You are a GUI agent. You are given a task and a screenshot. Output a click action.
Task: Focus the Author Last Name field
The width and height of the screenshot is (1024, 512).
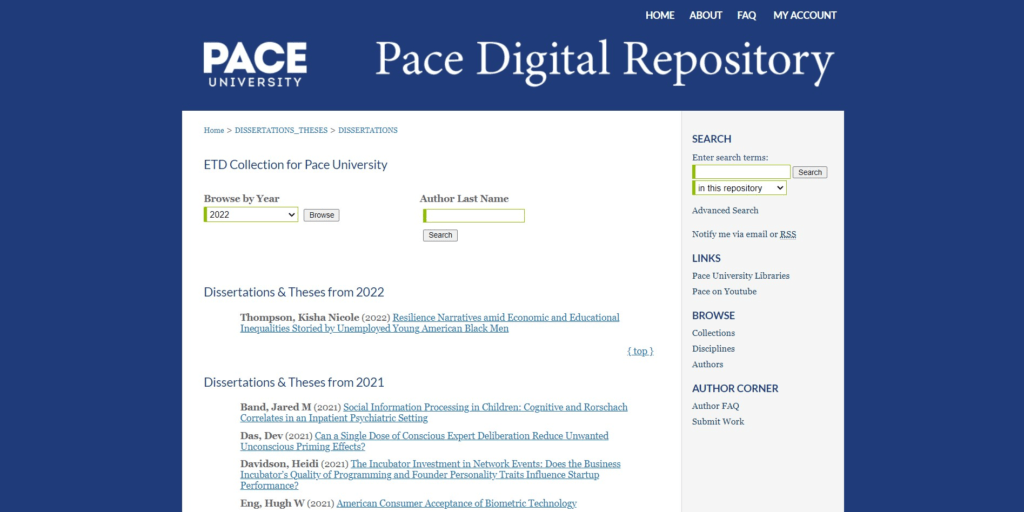[x=473, y=216]
